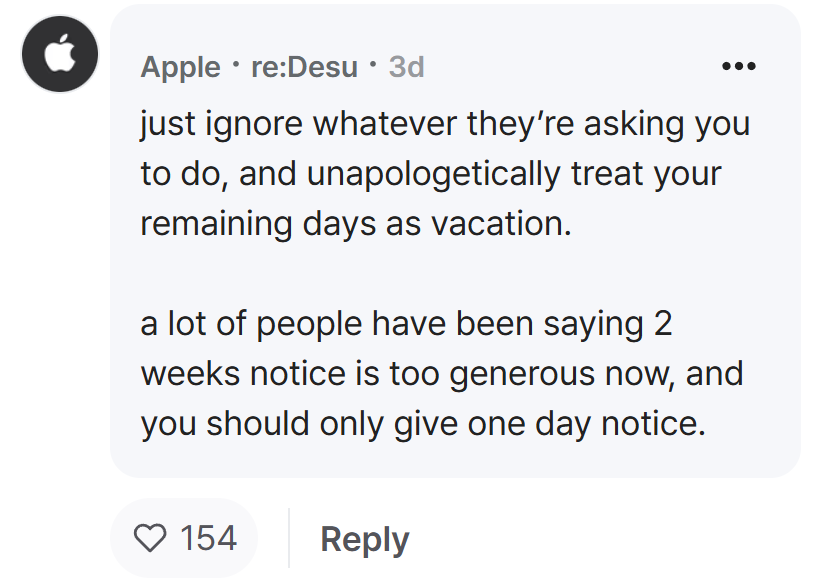Open the Apple company name link
Viewport: 818px width, 586px height.
click(181, 67)
